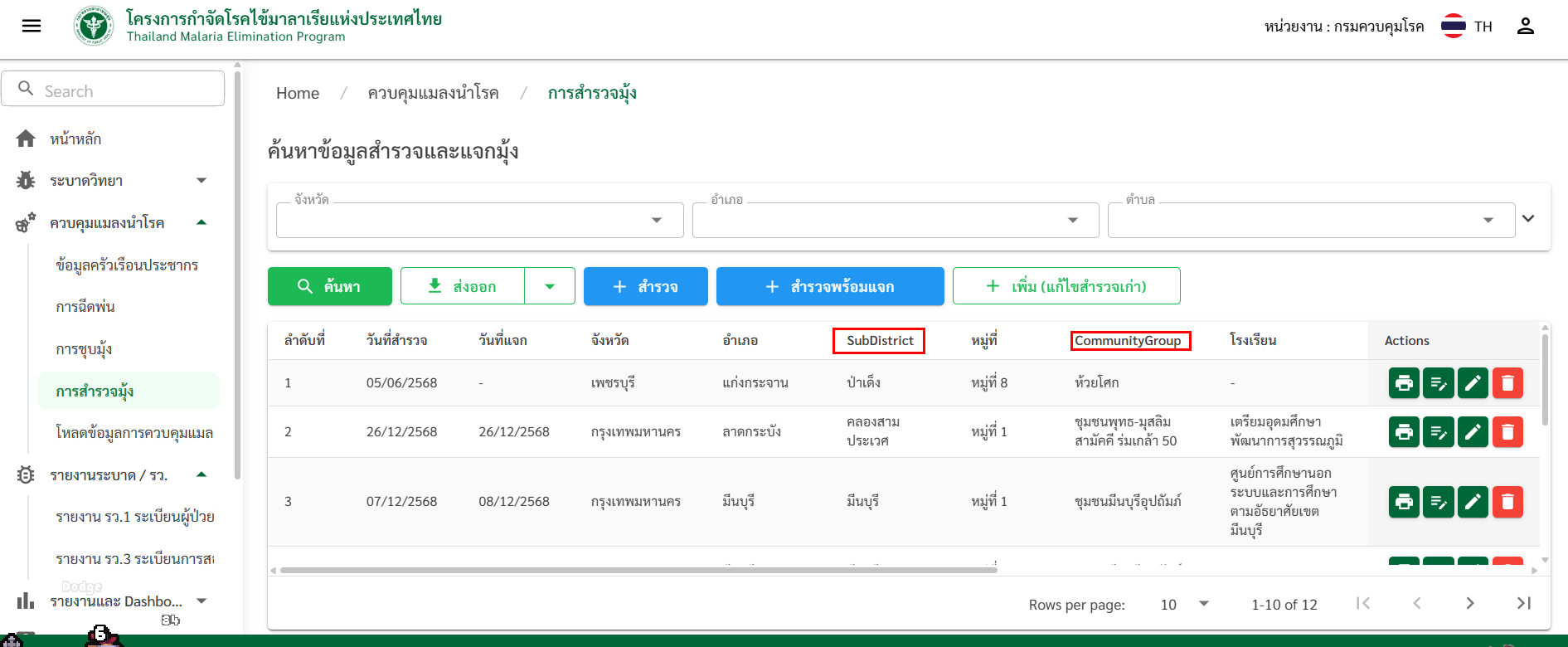Open the hamburger navigation menu

coord(32,26)
